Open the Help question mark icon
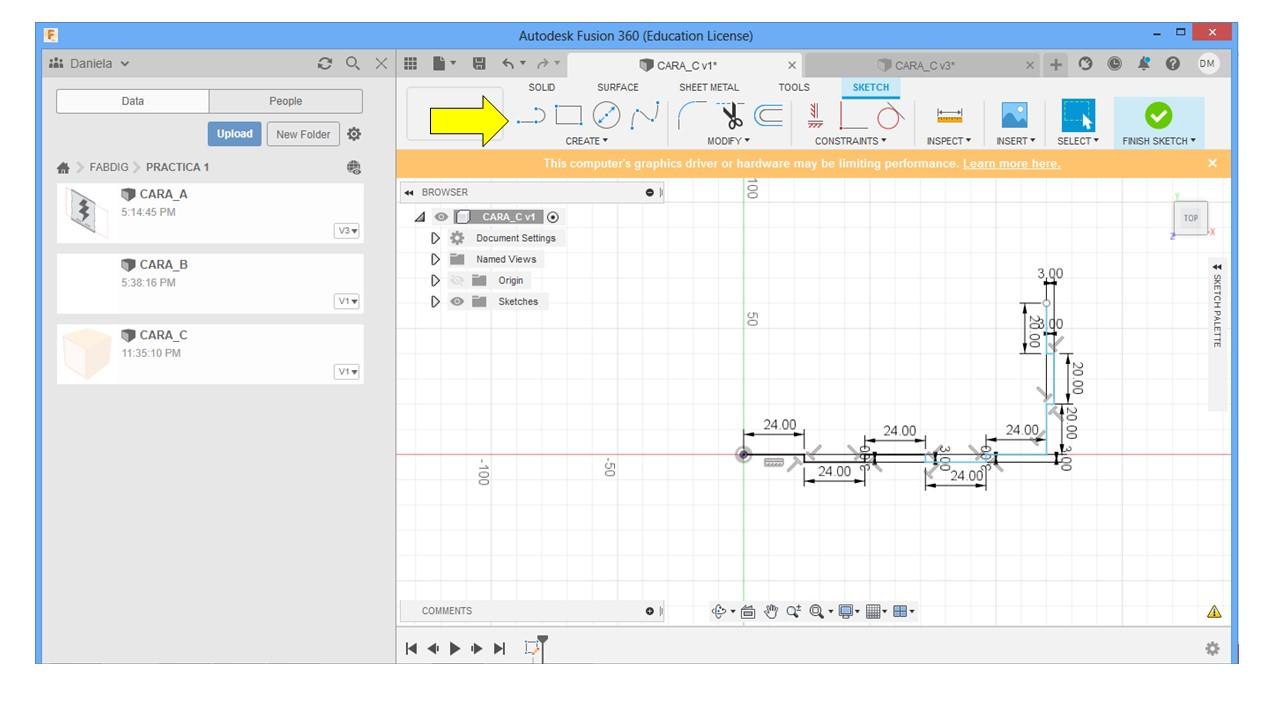 pyautogui.click(x=1173, y=64)
